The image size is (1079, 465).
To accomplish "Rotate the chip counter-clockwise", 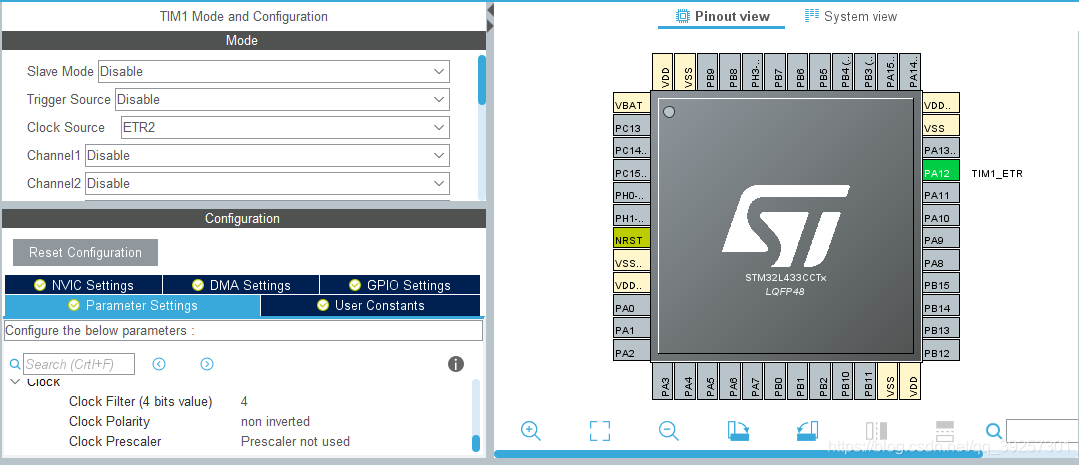I will click(x=807, y=431).
